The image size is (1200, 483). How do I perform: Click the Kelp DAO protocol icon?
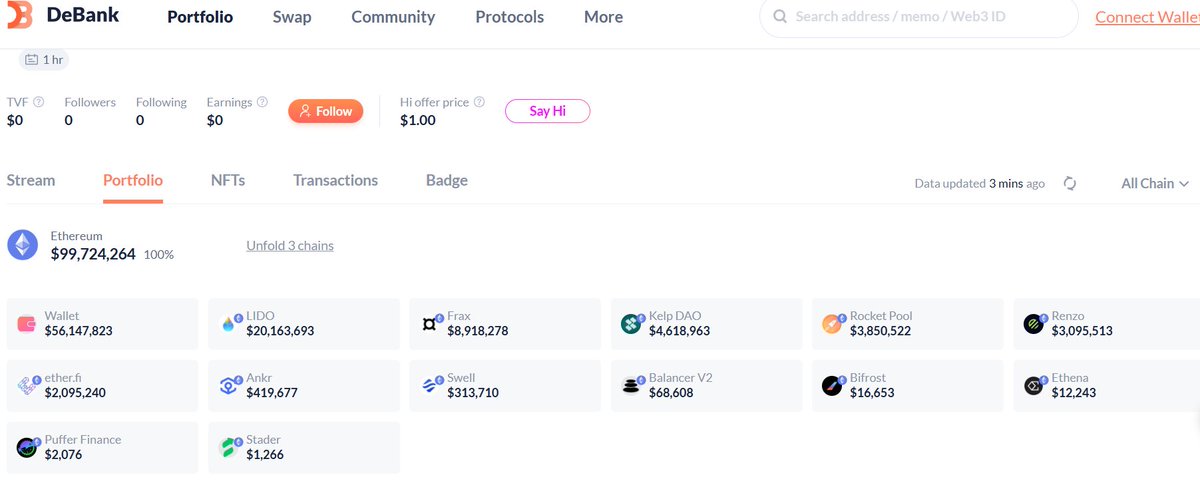[631, 324]
